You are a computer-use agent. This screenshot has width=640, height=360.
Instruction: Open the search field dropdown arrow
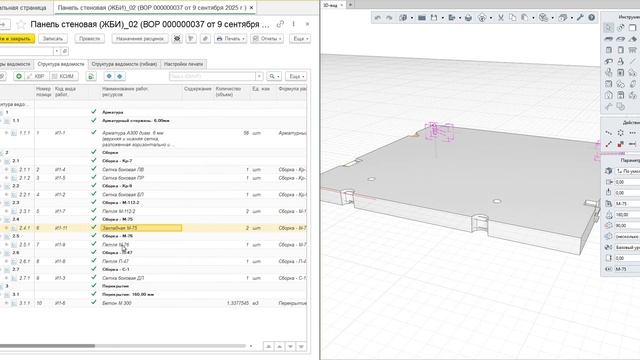[x=259, y=76]
